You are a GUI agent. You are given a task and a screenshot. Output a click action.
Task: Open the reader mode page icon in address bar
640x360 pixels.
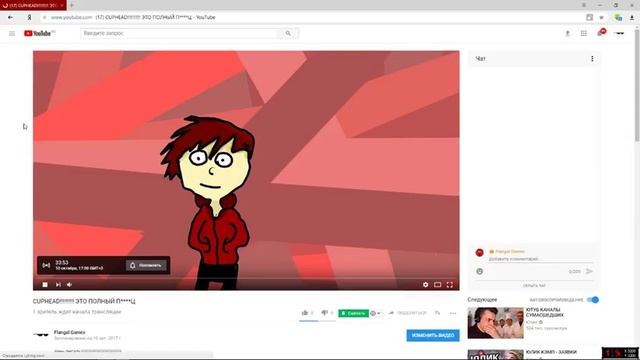[x=589, y=17]
